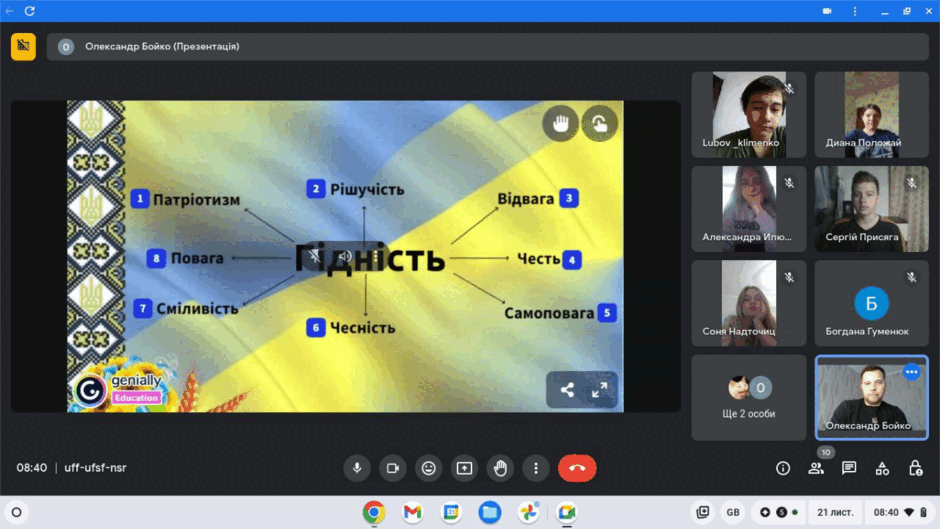The width and height of the screenshot is (940, 529).
Task: Open more options three-dot menu in call controls
Action: click(x=536, y=468)
